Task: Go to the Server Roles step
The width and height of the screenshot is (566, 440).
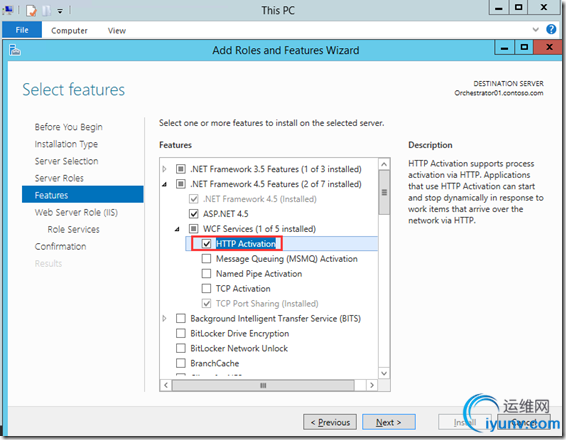Action: click(59, 178)
